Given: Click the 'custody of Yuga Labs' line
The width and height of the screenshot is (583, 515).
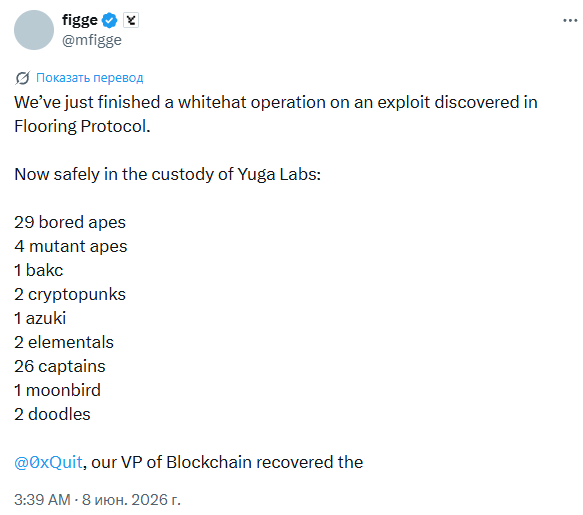Looking at the screenshot, I should (167, 174).
